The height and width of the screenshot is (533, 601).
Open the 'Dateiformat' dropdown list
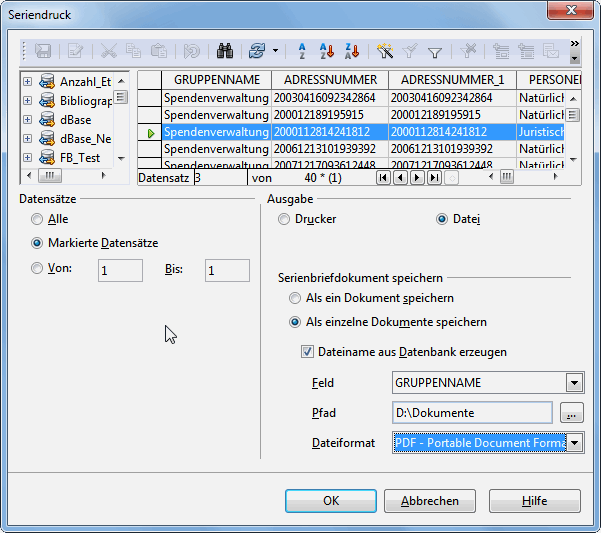tap(575, 442)
